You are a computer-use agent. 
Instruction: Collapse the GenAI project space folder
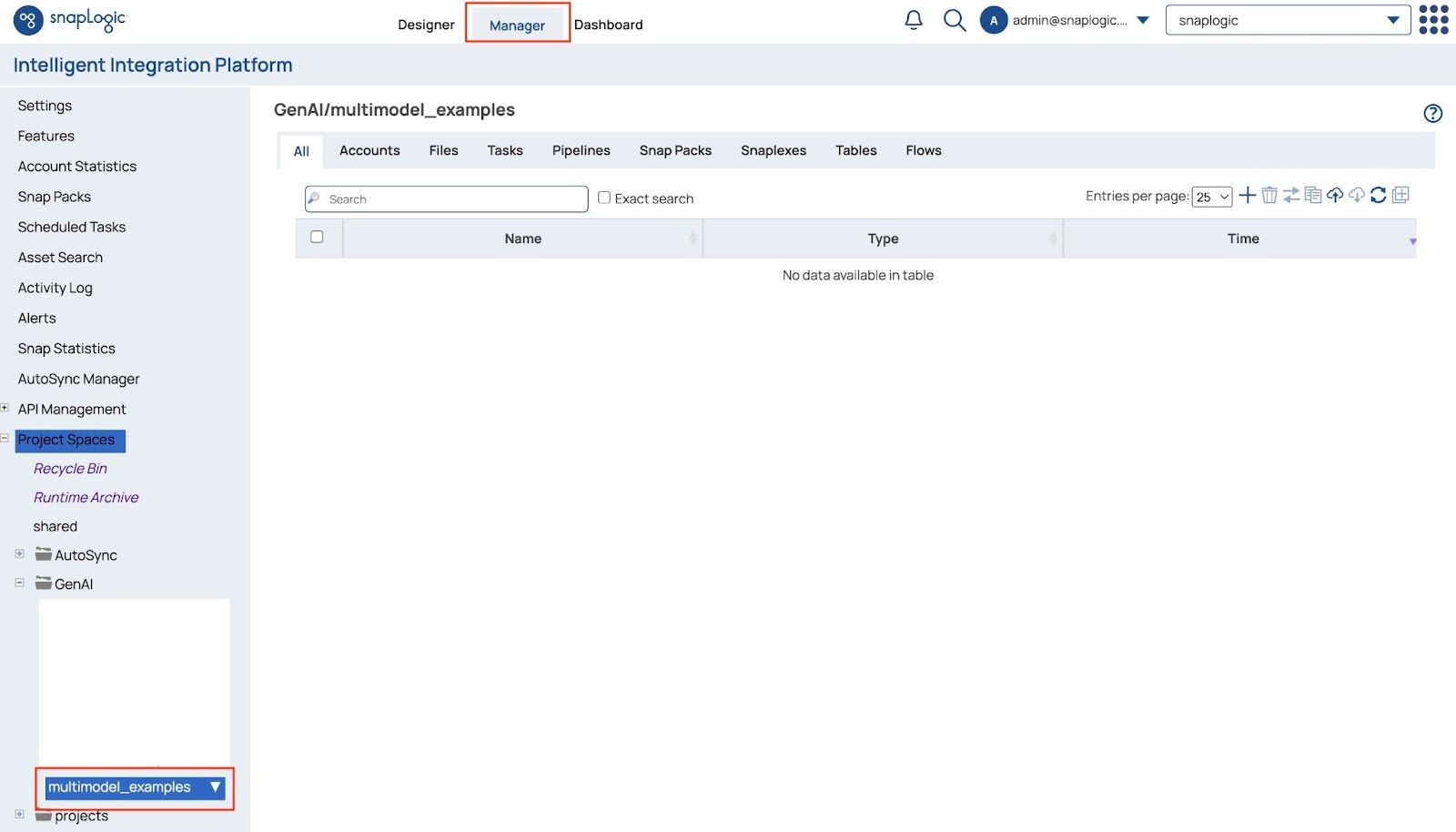click(19, 583)
